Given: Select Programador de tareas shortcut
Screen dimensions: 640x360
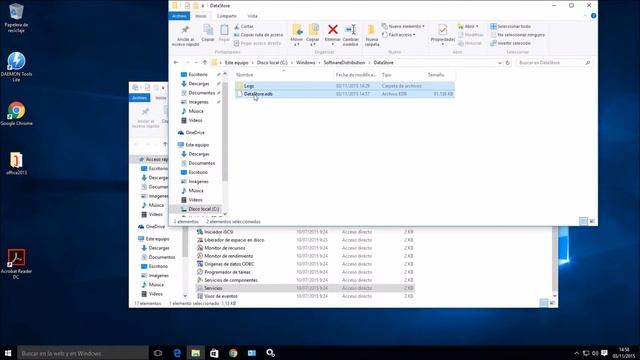Looking at the screenshot, I should tap(305, 272).
